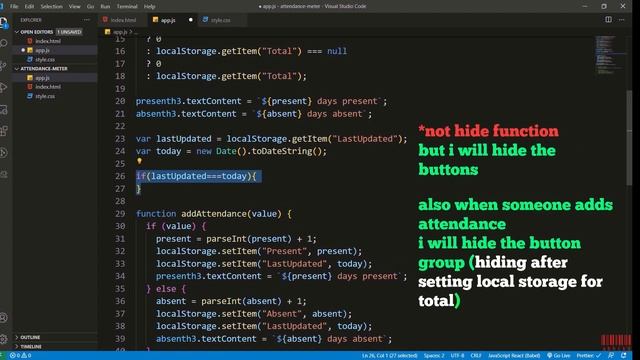Click the Spaces: 2 indentation indicator
The image size is (640, 360).
[433, 356]
